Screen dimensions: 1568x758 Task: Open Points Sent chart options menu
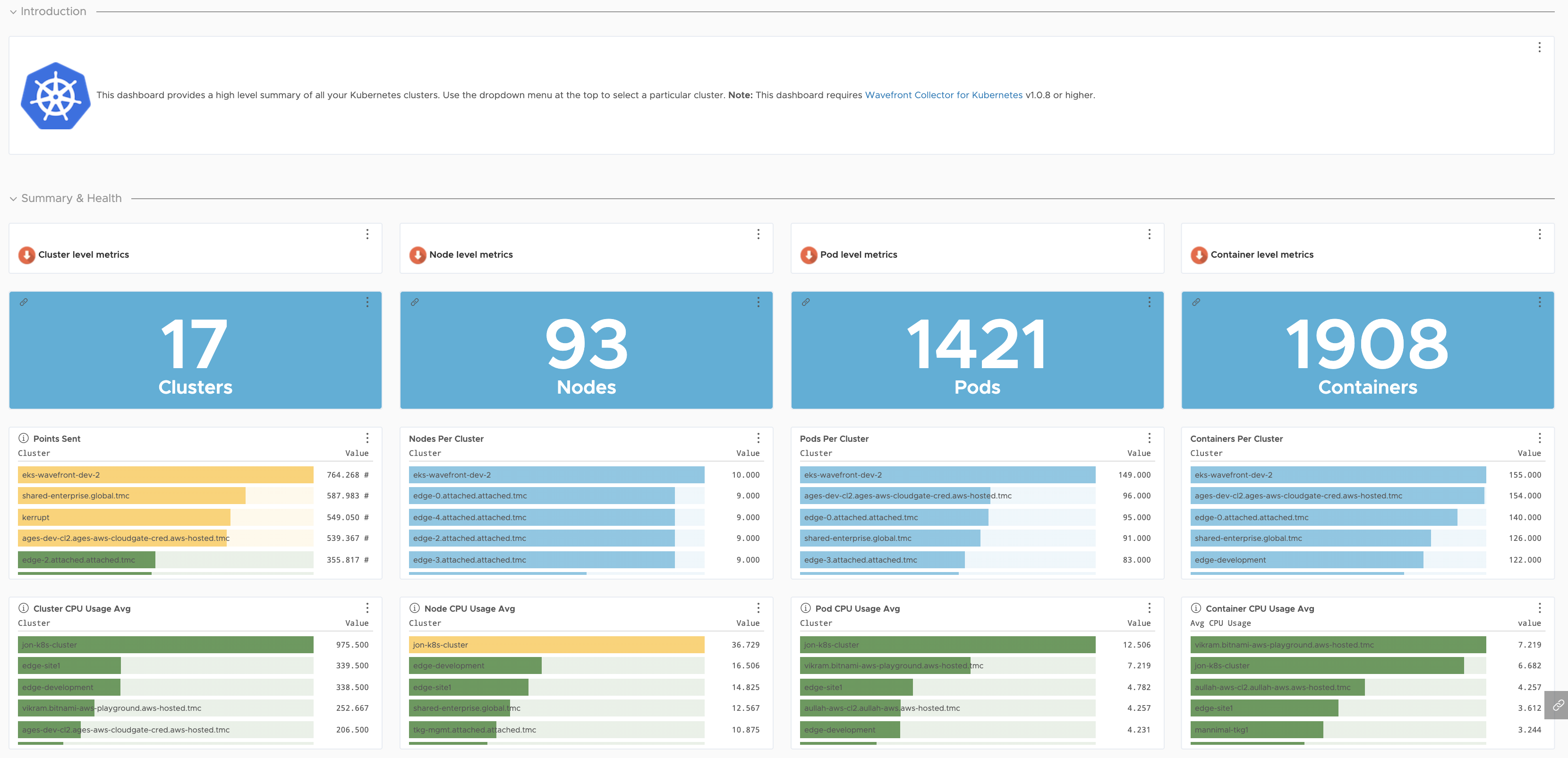pos(367,438)
